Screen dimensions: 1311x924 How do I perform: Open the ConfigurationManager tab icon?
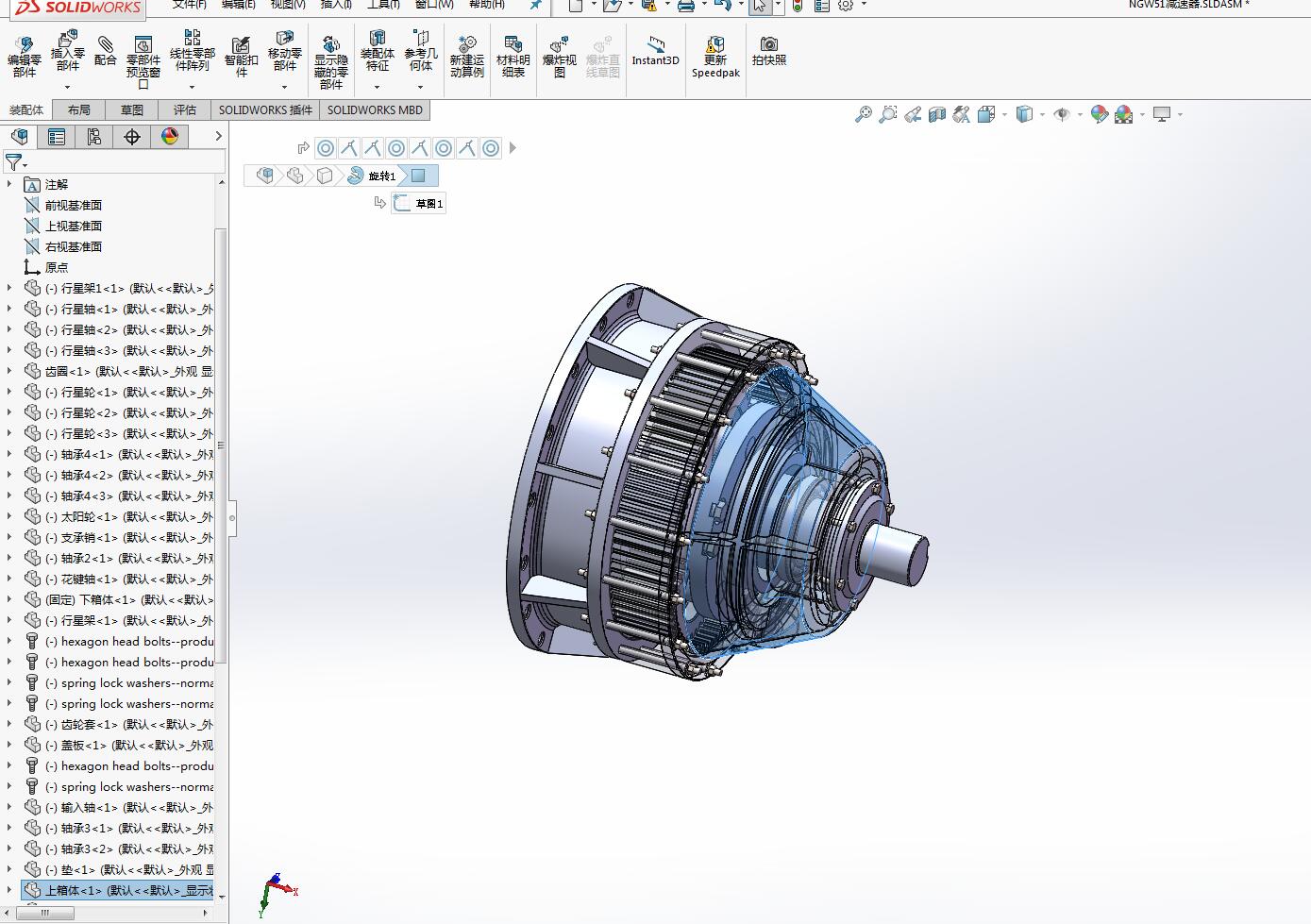[x=93, y=137]
